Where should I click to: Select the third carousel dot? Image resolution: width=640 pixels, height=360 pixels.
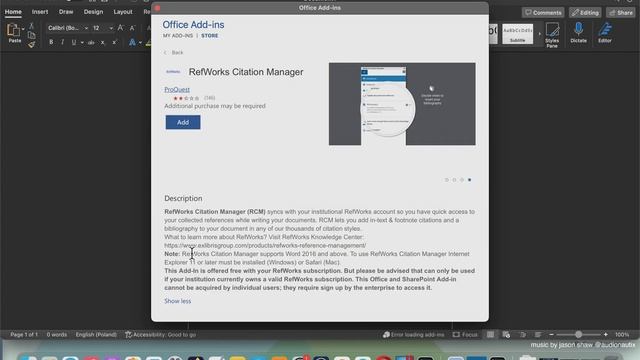point(462,180)
